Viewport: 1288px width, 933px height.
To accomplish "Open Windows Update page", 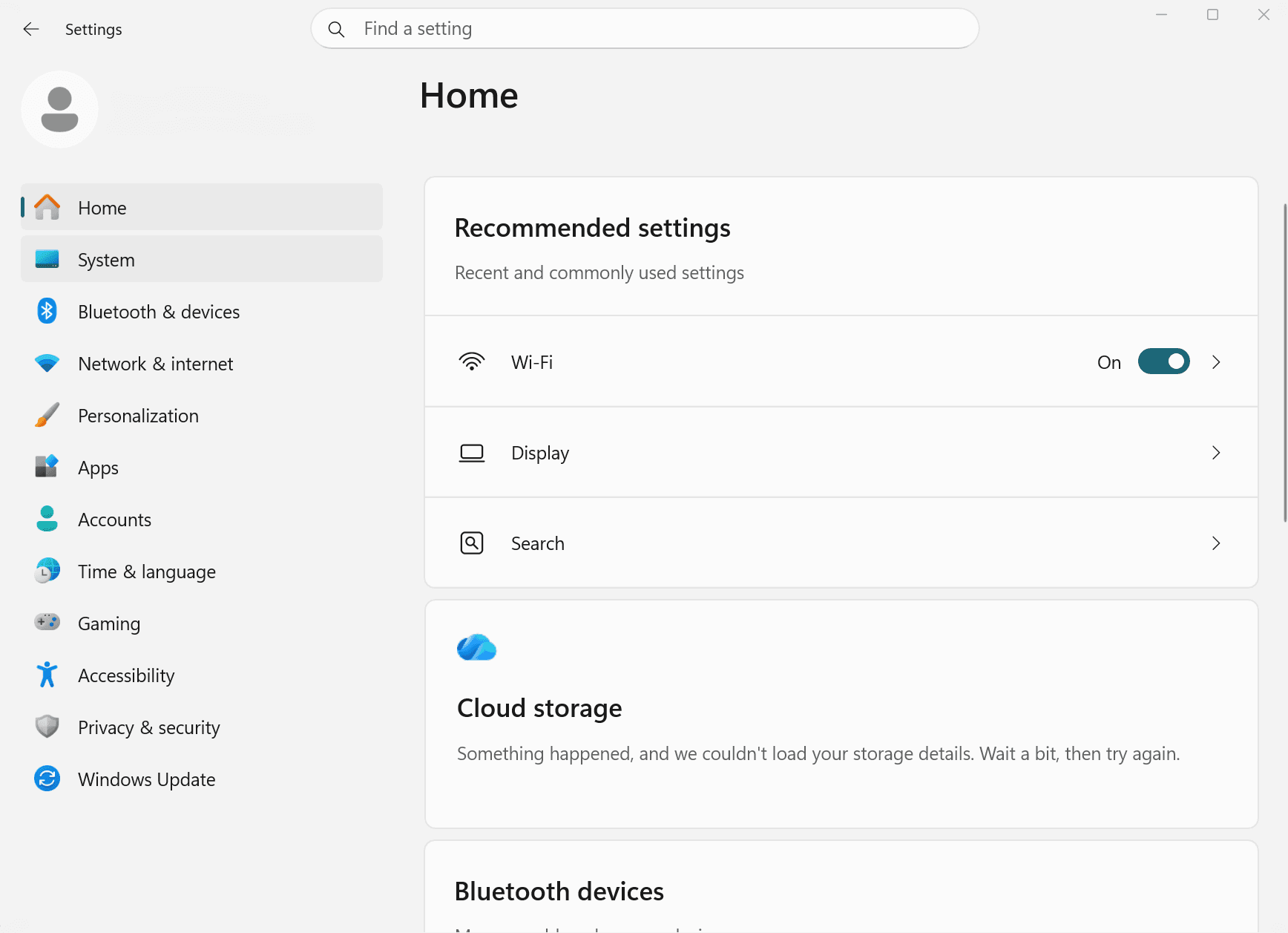I will click(202, 779).
